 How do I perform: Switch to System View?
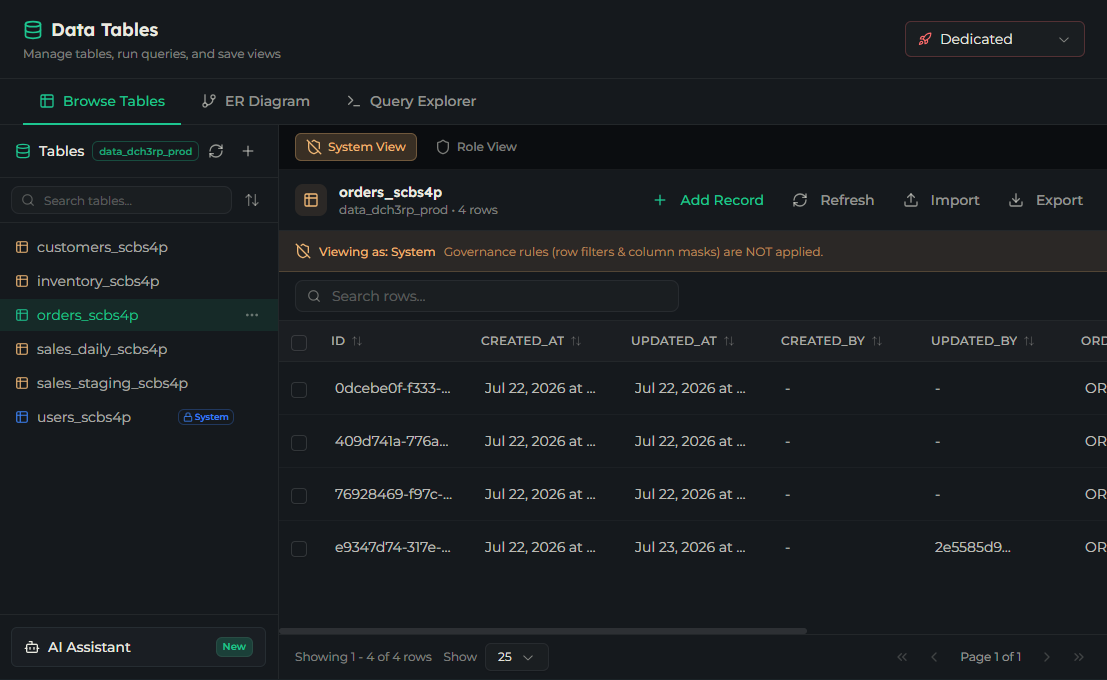point(356,147)
